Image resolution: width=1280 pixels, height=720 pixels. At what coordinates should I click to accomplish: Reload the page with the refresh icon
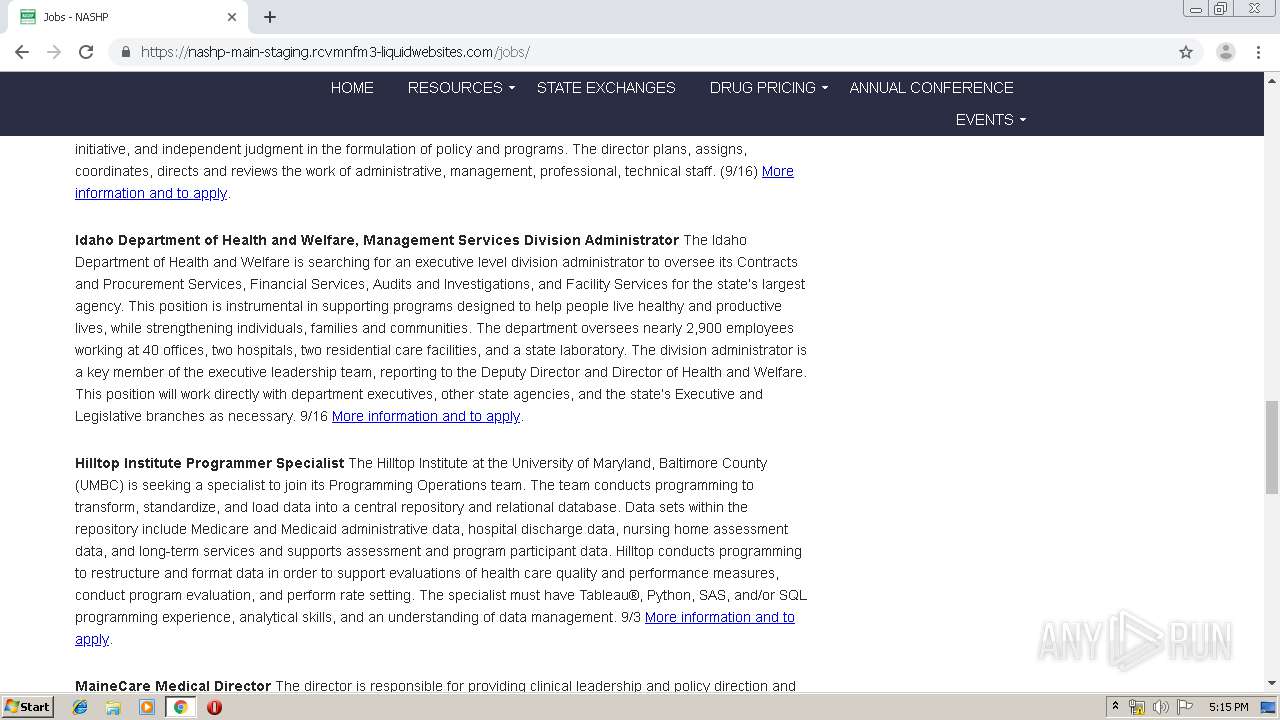(86, 52)
